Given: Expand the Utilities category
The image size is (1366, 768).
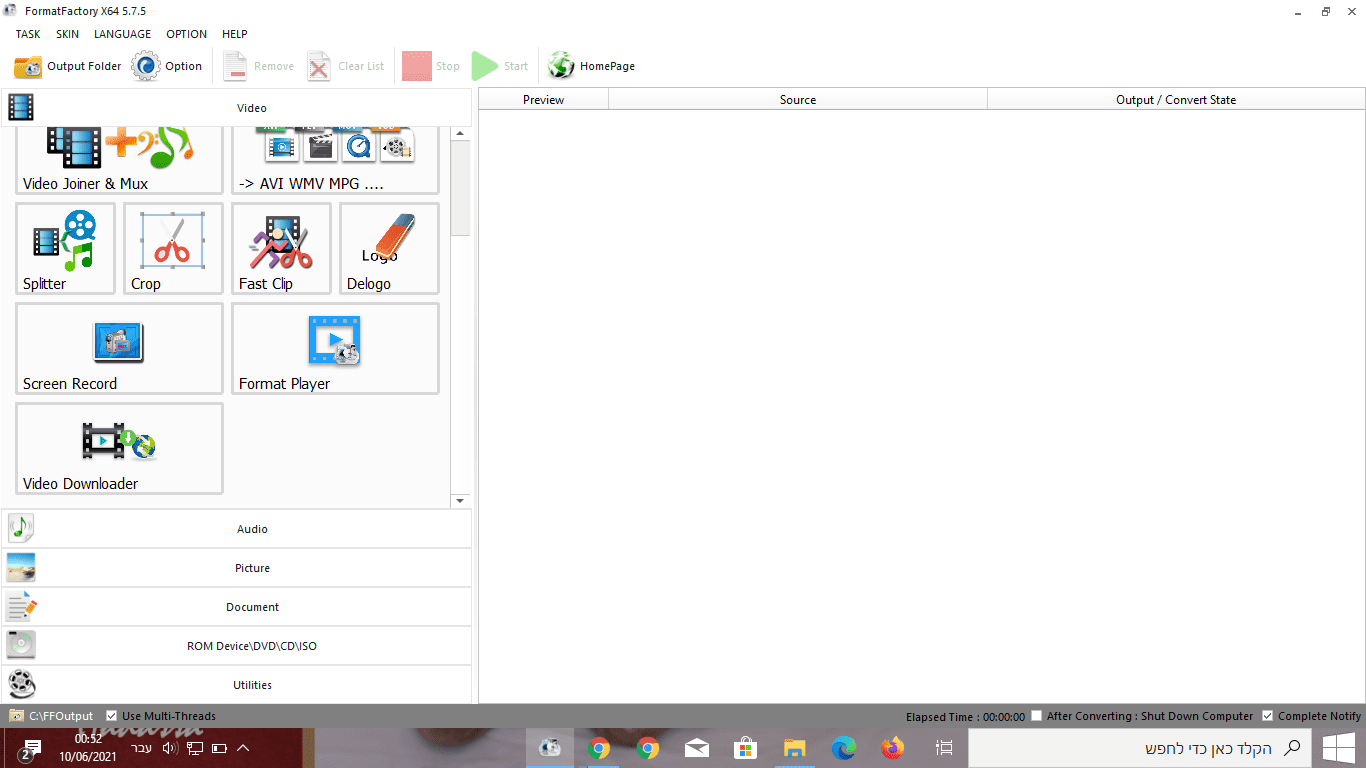Looking at the screenshot, I should click(236, 685).
